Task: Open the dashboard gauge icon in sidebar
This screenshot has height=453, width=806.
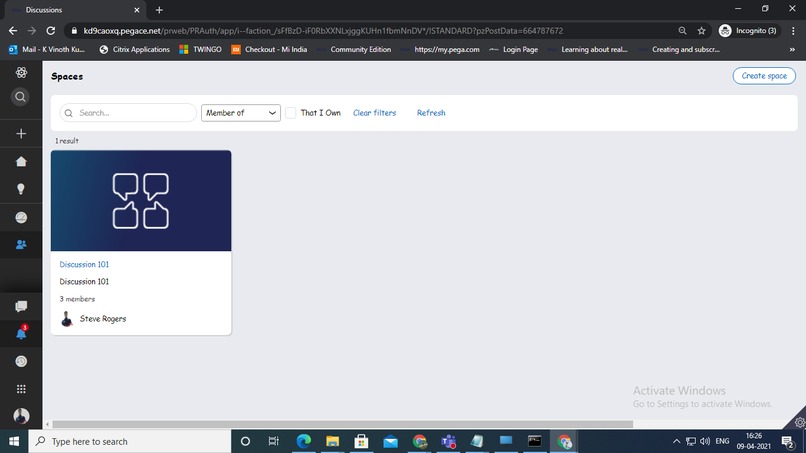Action: [x=21, y=218]
